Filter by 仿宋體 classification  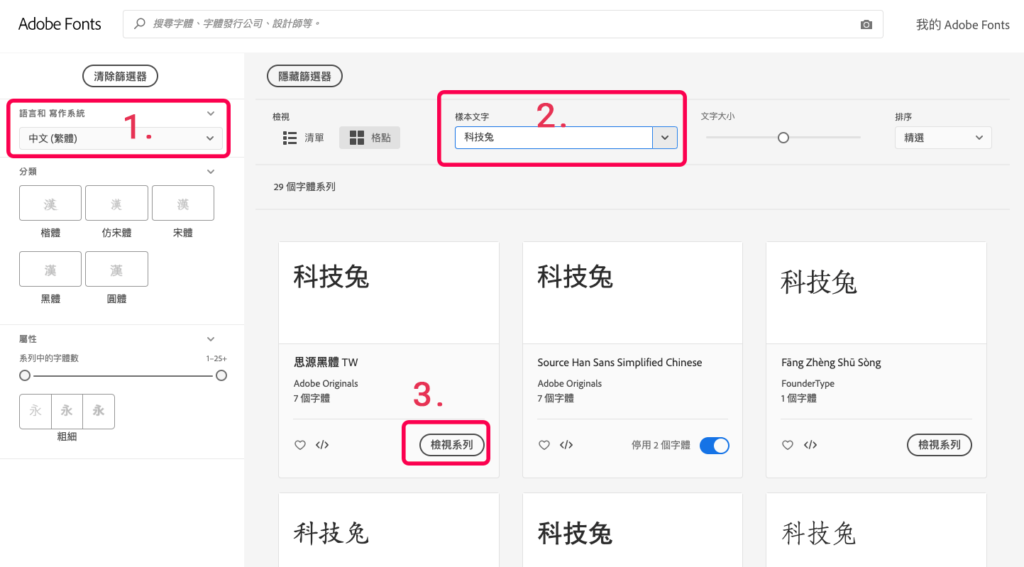point(116,203)
